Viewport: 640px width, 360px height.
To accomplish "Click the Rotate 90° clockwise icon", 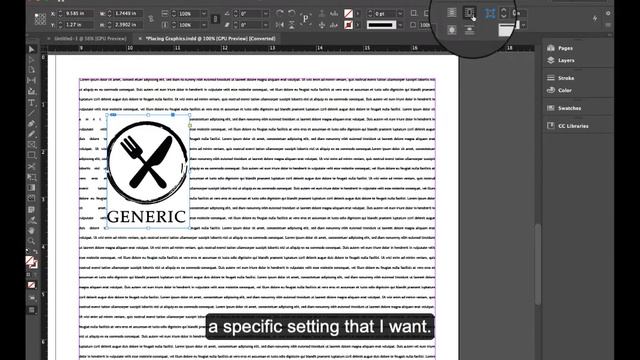I will [280, 14].
